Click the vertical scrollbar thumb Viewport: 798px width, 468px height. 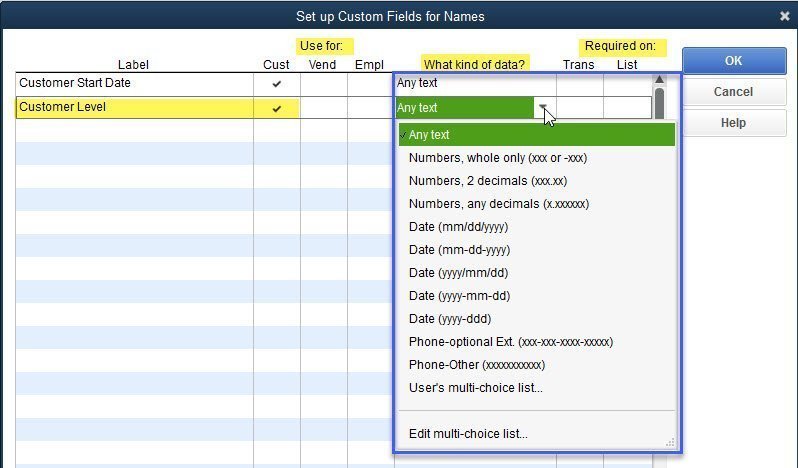pos(659,103)
